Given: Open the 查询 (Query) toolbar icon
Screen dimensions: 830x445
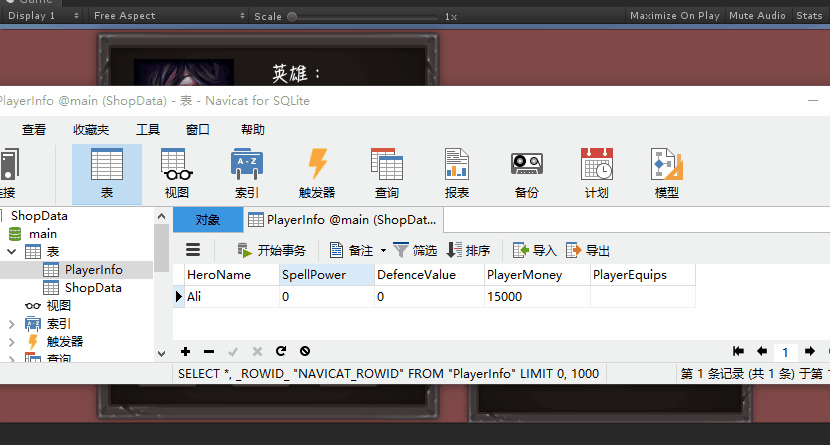Looking at the screenshot, I should pyautogui.click(x=387, y=174).
